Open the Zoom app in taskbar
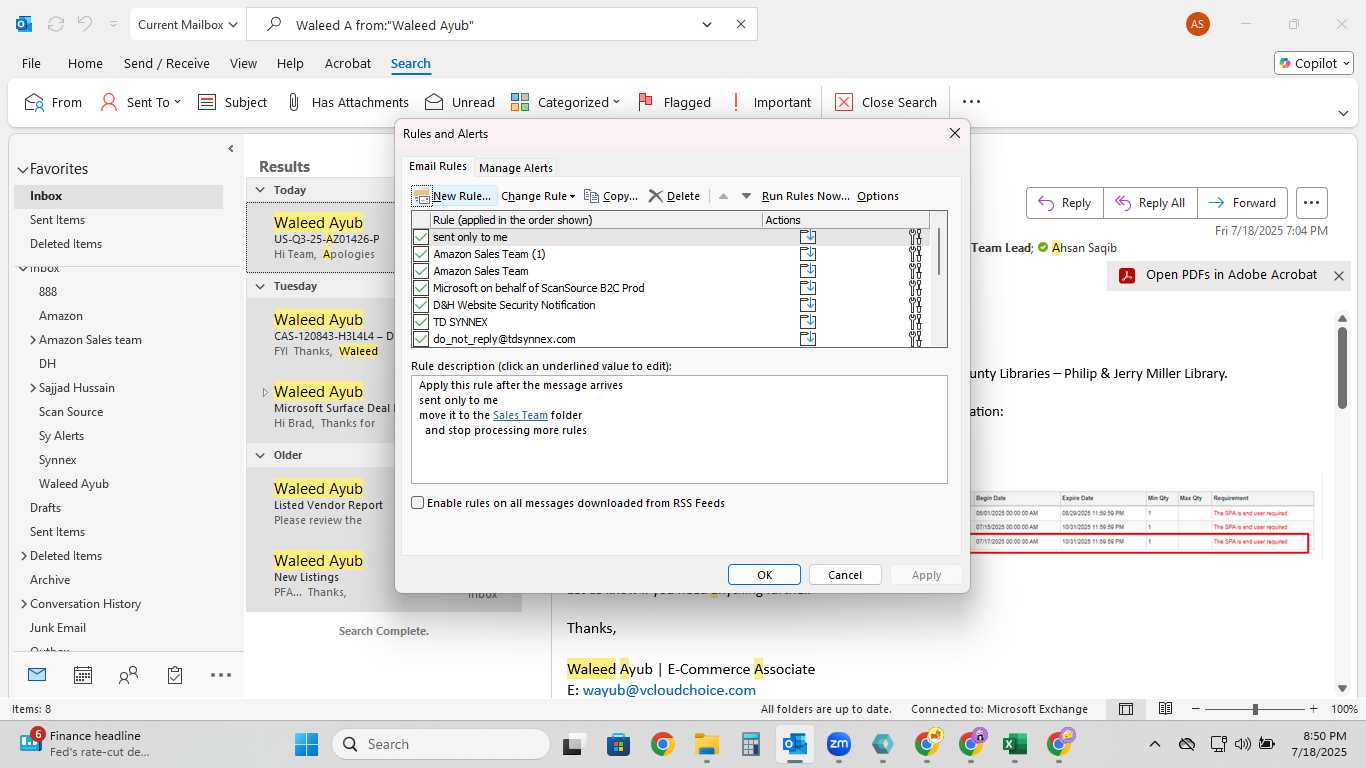1366x768 pixels. (838, 744)
